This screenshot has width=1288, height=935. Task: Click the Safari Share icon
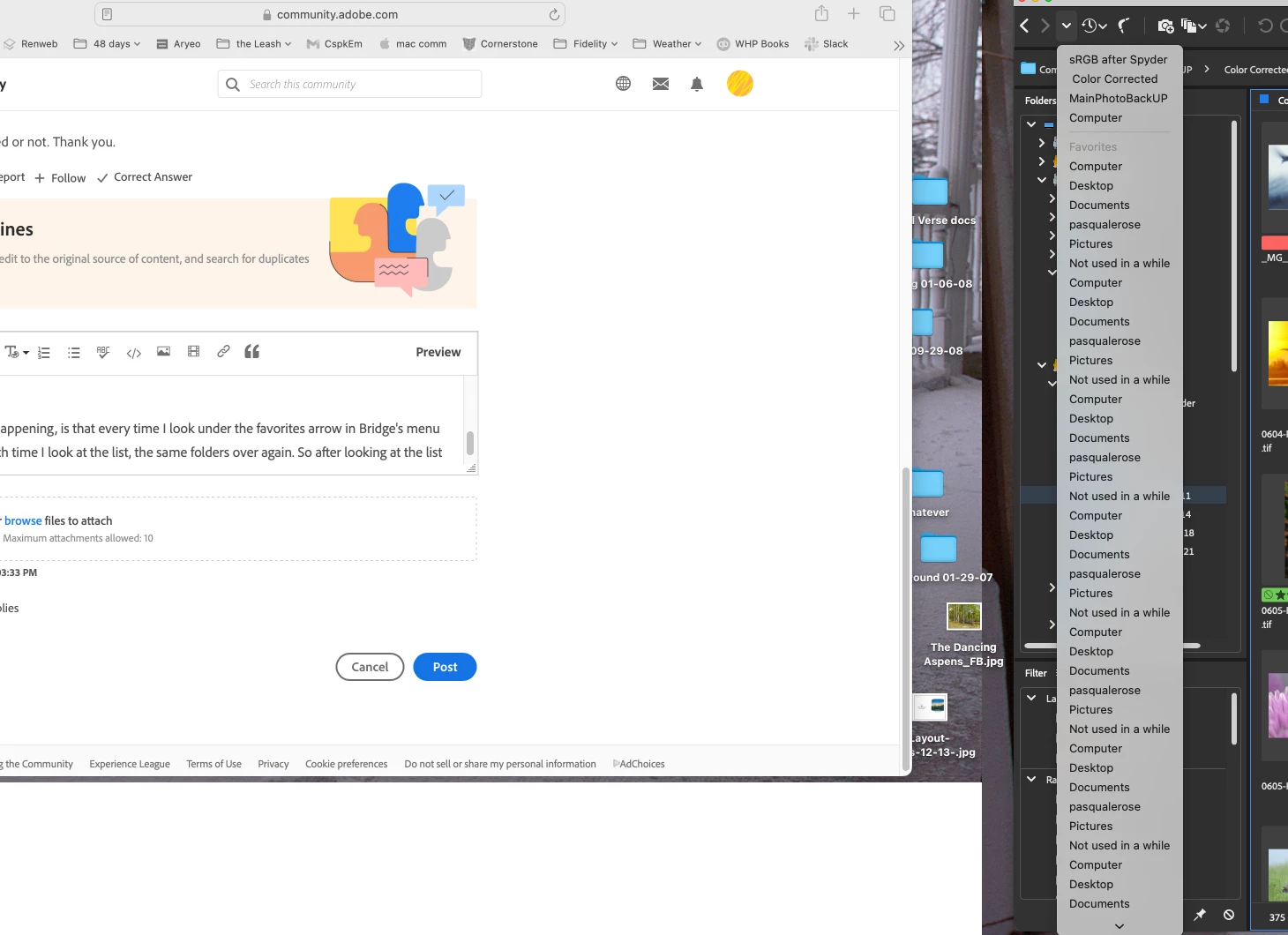point(821,13)
